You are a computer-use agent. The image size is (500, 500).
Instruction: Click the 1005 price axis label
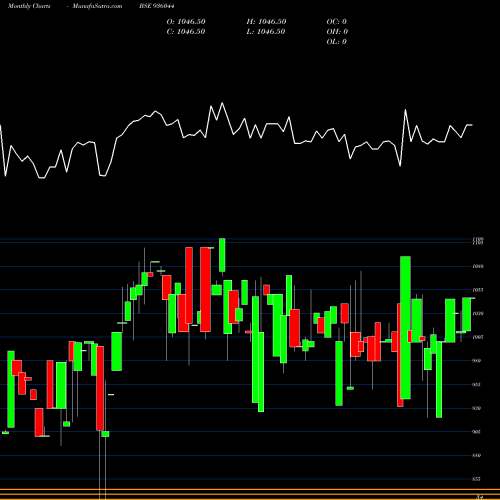(x=477, y=337)
